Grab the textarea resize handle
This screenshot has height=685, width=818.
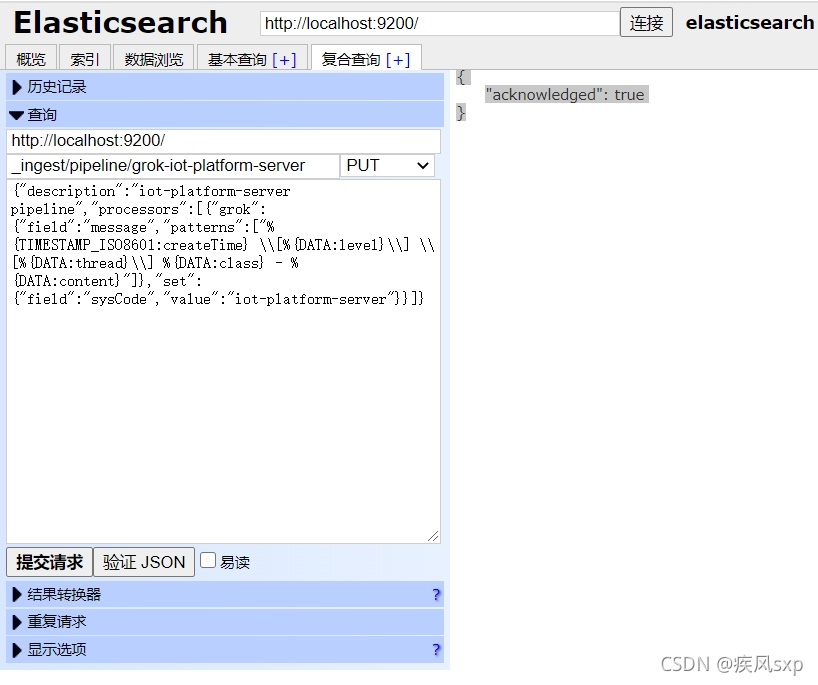point(434,536)
